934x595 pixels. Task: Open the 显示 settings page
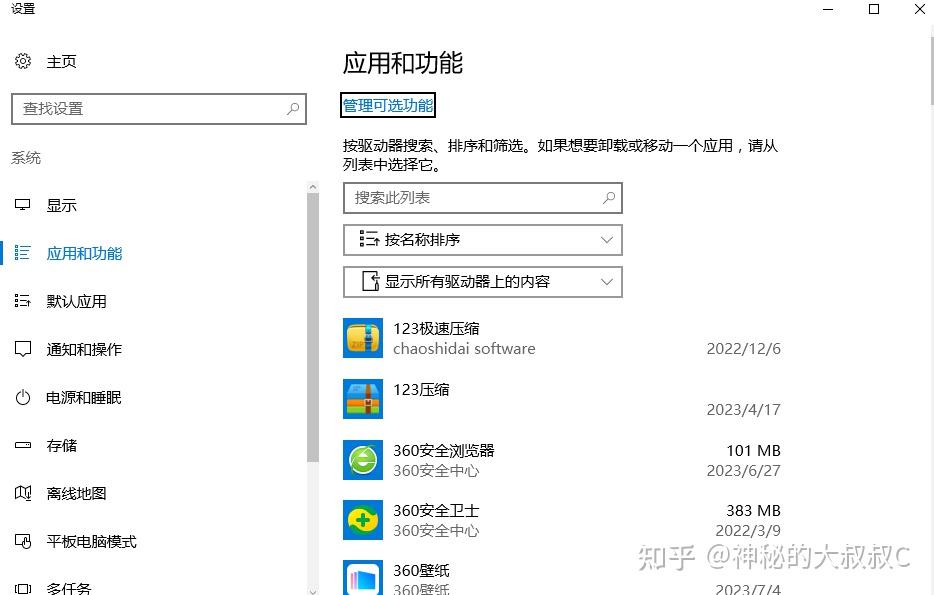pos(61,205)
